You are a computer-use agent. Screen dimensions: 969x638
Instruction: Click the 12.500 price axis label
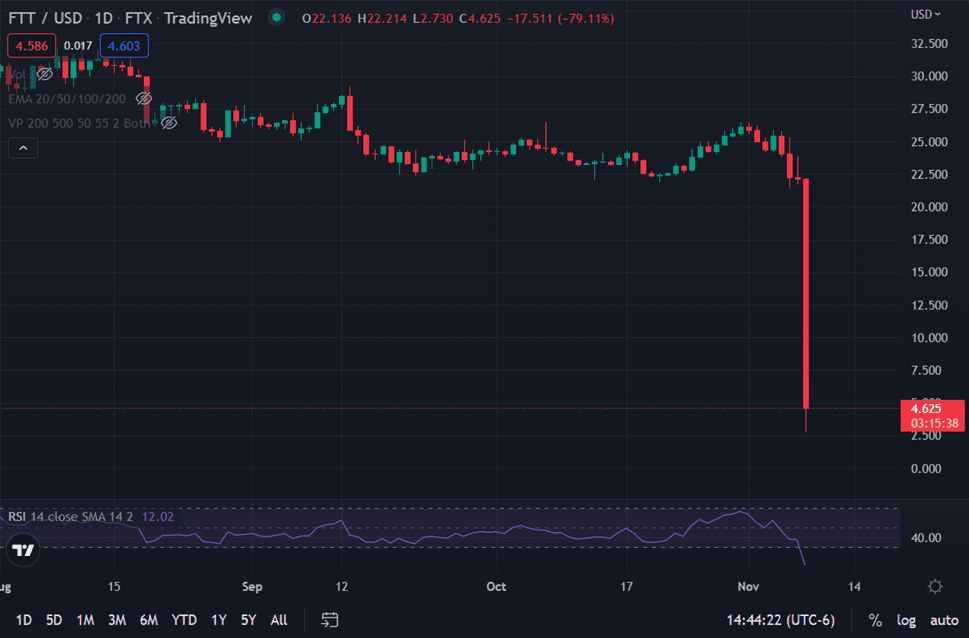tap(929, 305)
